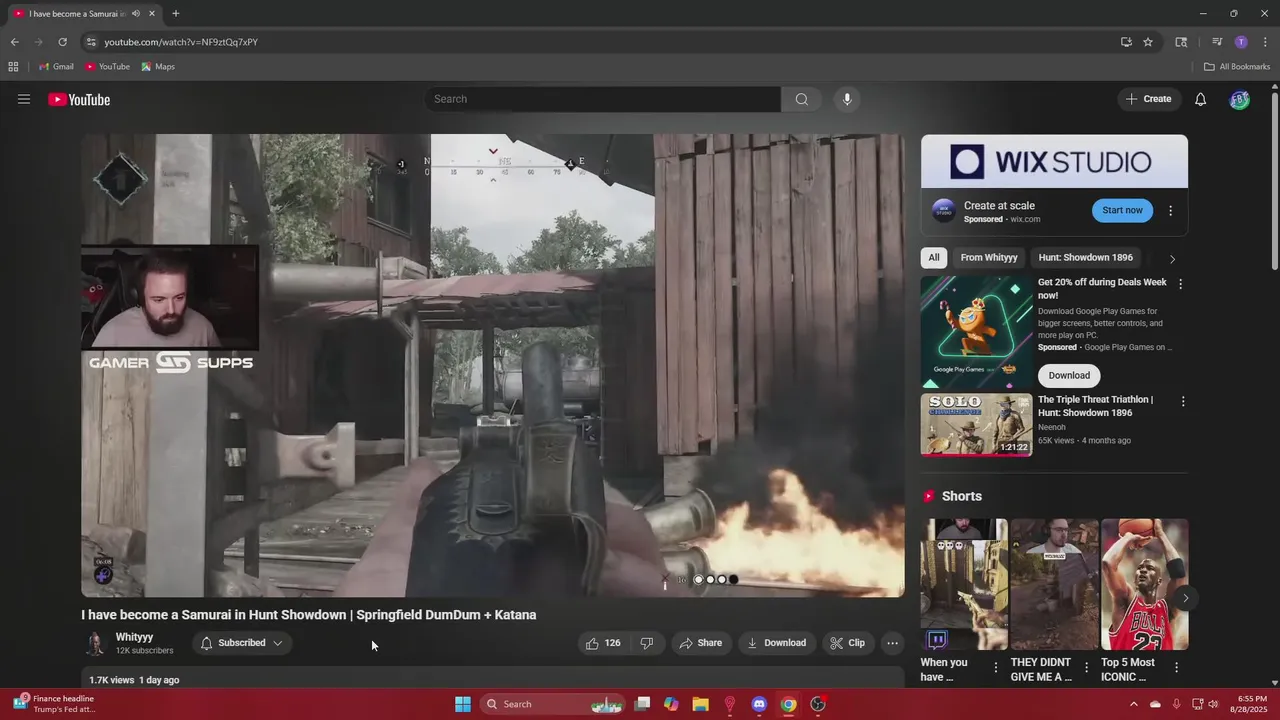Open Chrome profile T avatar
The image size is (1280, 720).
click(x=1241, y=42)
